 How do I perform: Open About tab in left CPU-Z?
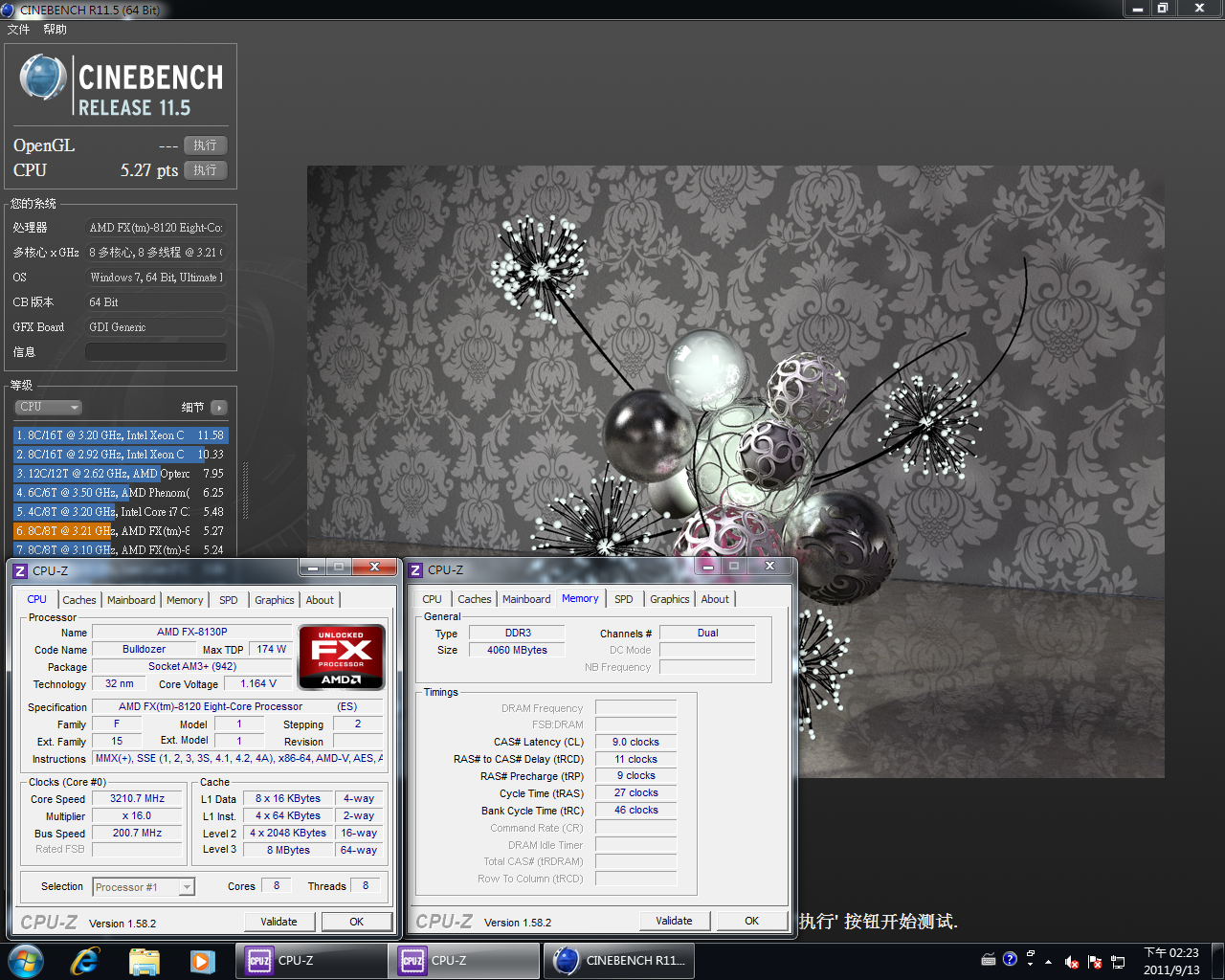(x=320, y=600)
